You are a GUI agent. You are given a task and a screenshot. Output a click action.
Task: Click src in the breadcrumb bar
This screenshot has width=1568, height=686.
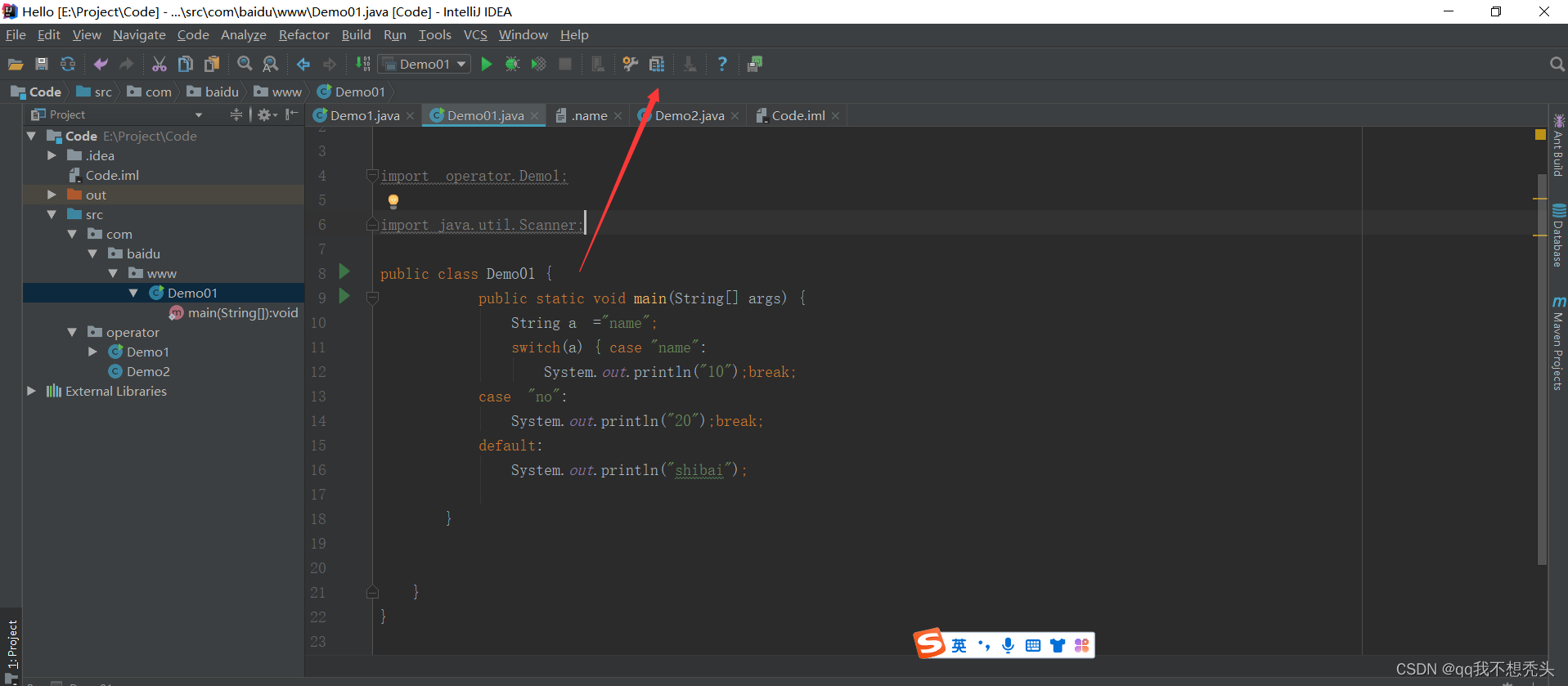pyautogui.click(x=94, y=92)
